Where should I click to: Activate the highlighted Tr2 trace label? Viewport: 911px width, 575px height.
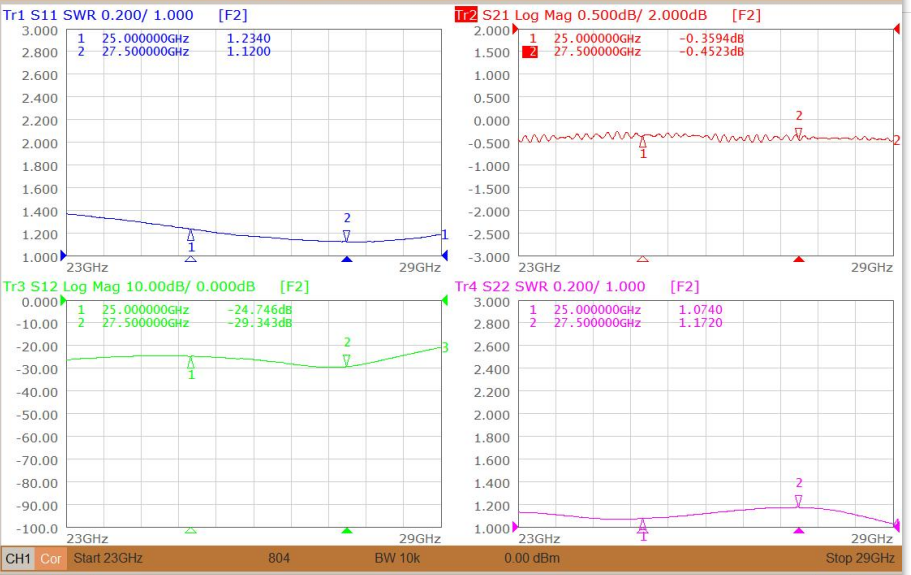[466, 15]
